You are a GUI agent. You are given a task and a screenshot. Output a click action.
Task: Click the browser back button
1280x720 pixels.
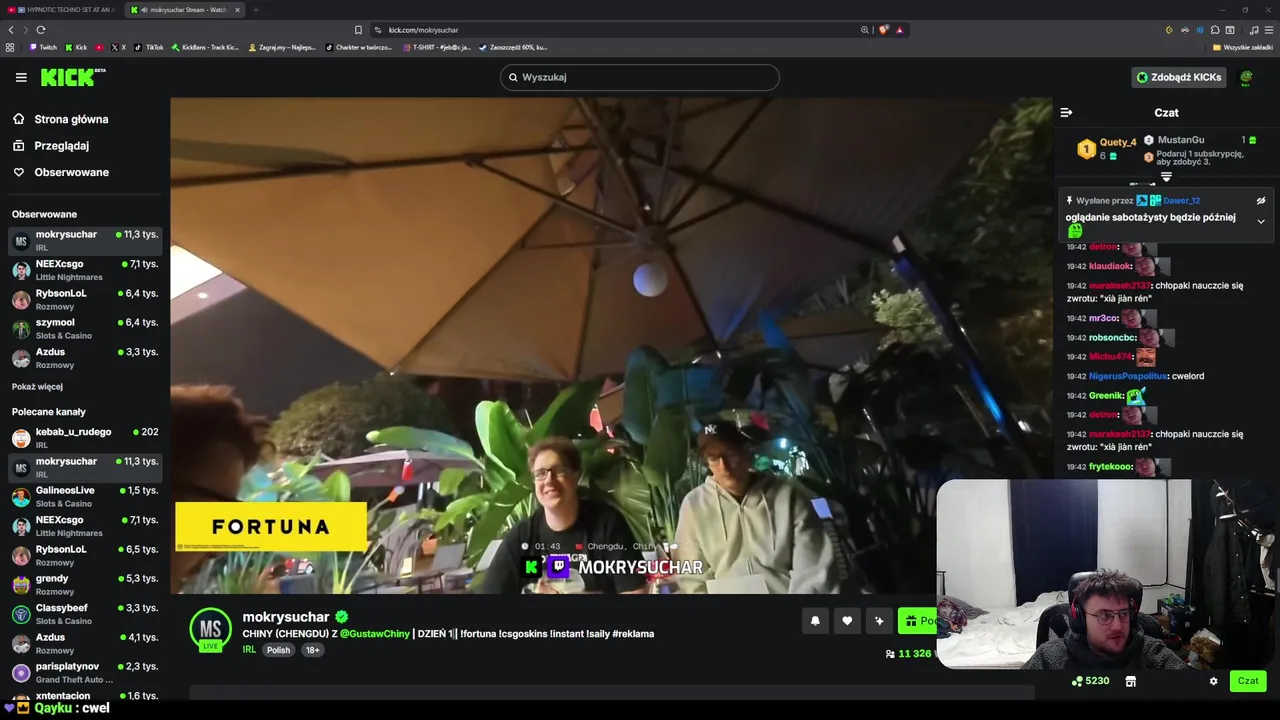point(11,30)
